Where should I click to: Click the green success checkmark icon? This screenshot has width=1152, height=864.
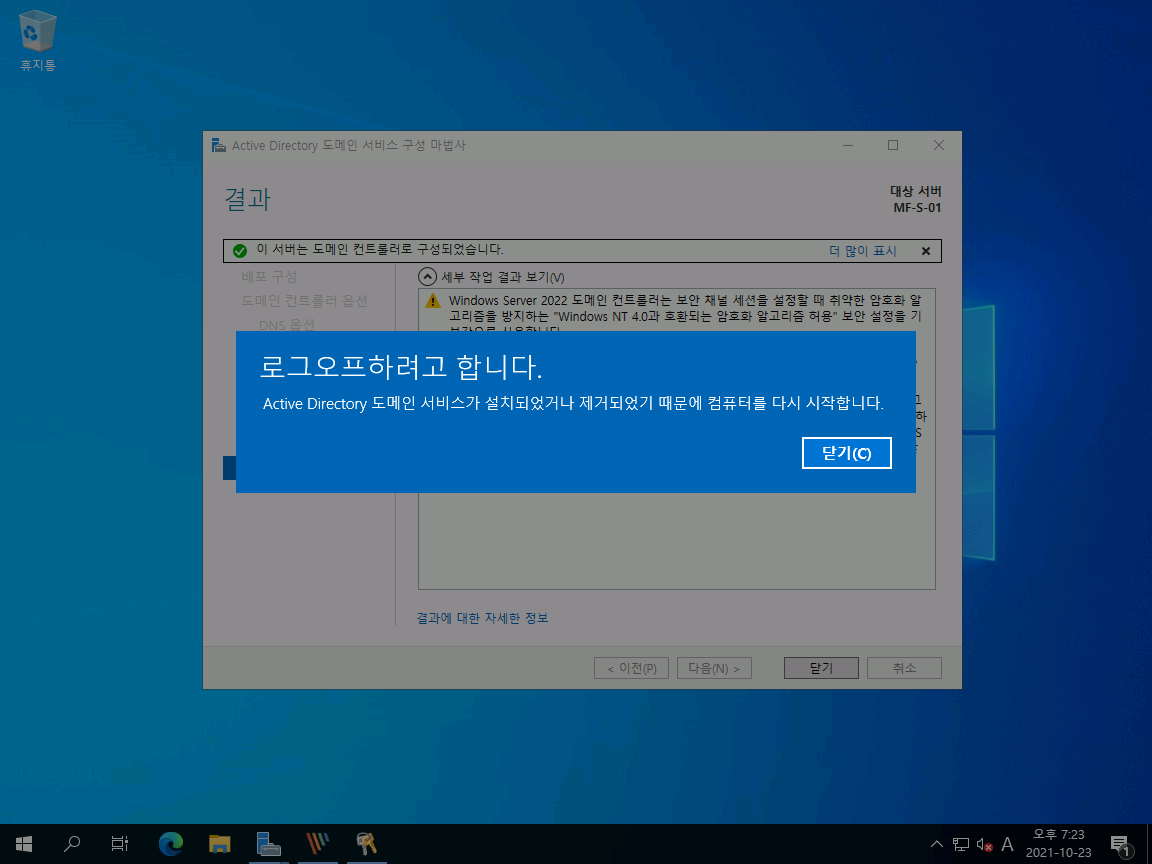pyautogui.click(x=240, y=251)
